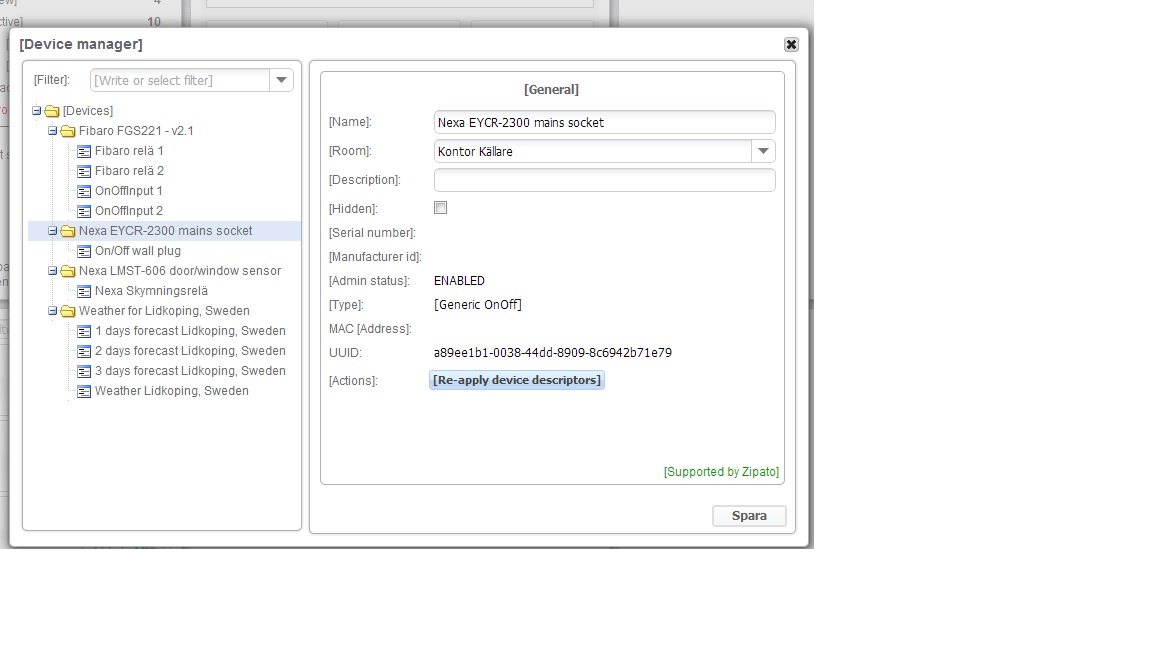
Task: Click the Spara save button
Action: pos(749,516)
